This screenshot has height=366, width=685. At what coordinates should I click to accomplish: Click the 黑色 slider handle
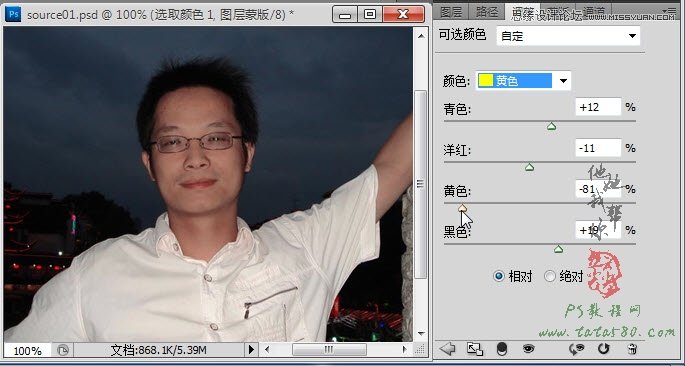(x=558, y=249)
